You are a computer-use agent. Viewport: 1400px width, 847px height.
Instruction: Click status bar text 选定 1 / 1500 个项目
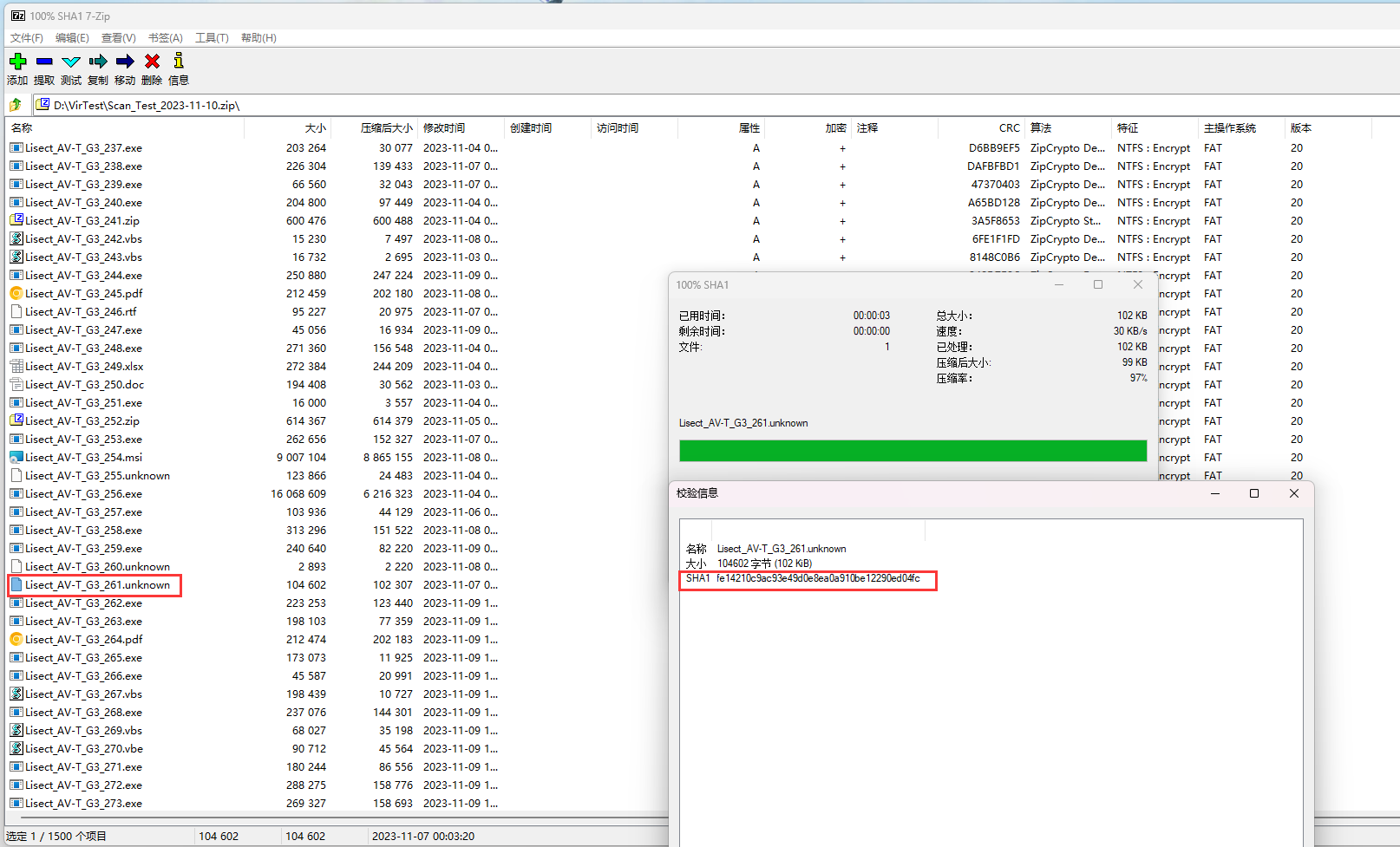click(x=56, y=837)
